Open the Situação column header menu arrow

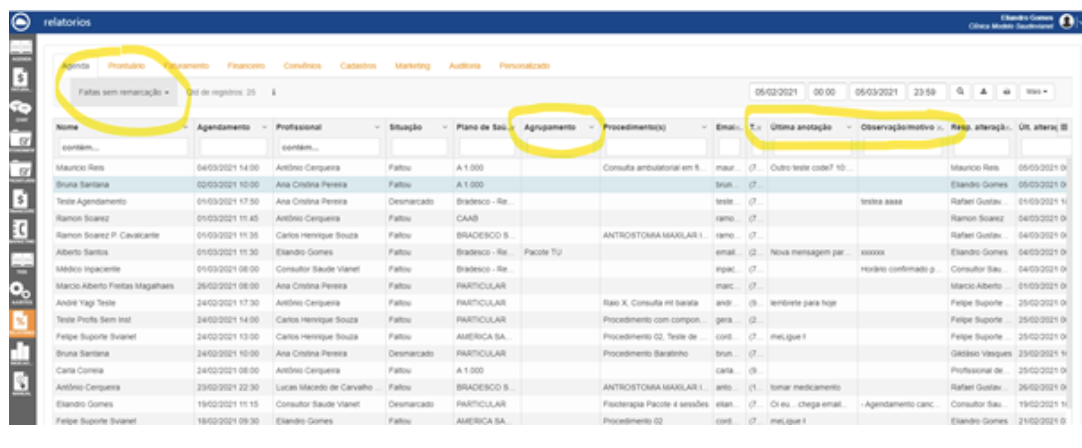[x=444, y=128]
